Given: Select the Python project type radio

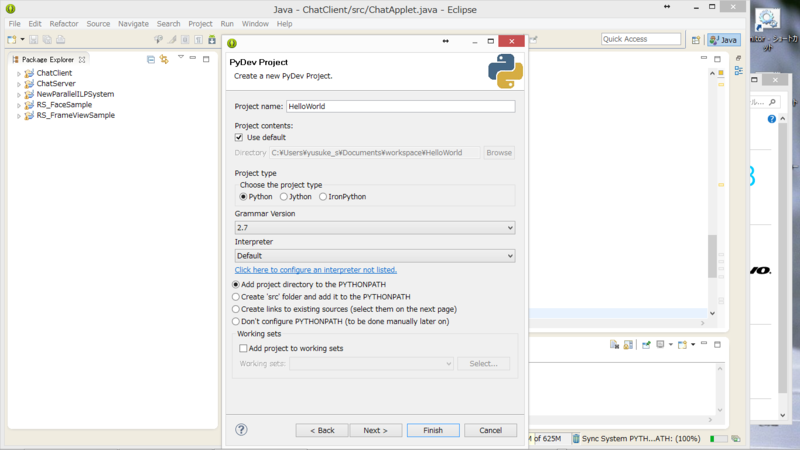Looking at the screenshot, I should (x=243, y=196).
